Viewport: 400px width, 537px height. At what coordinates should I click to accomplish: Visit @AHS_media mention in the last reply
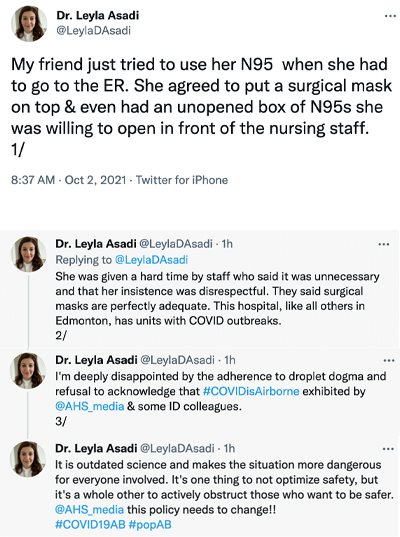(x=89, y=510)
